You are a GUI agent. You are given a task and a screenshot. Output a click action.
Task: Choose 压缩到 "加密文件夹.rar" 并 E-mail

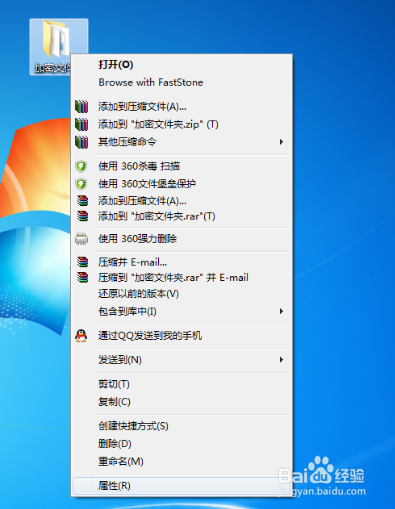[x=182, y=277]
